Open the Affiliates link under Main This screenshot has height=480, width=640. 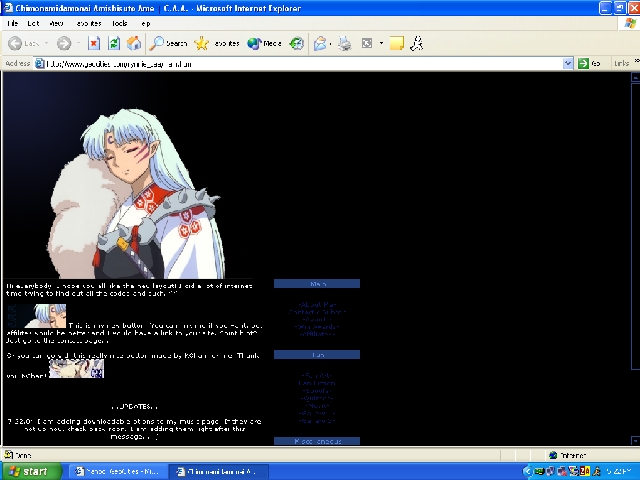click(317, 334)
